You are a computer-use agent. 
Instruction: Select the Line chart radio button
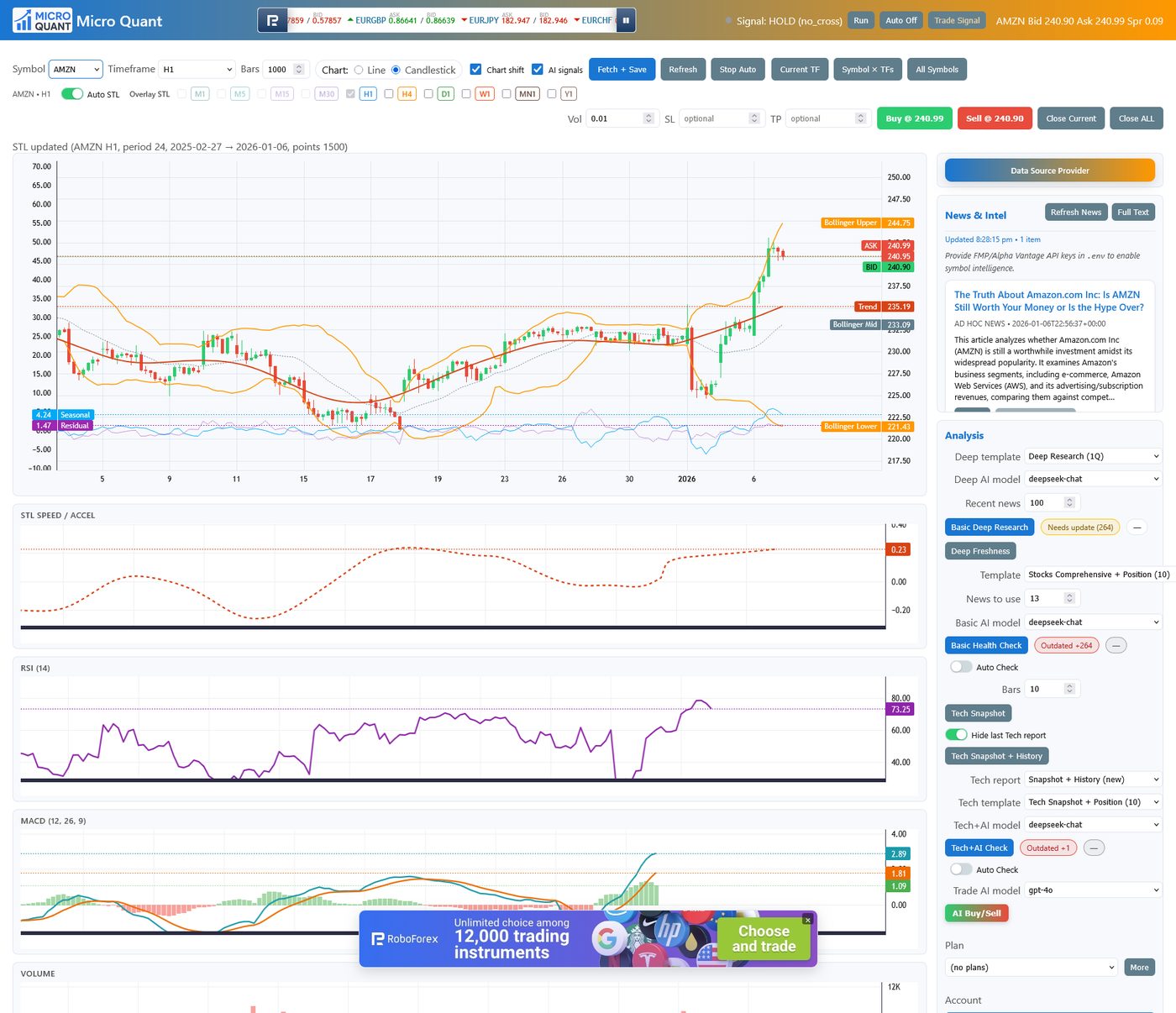pos(359,70)
